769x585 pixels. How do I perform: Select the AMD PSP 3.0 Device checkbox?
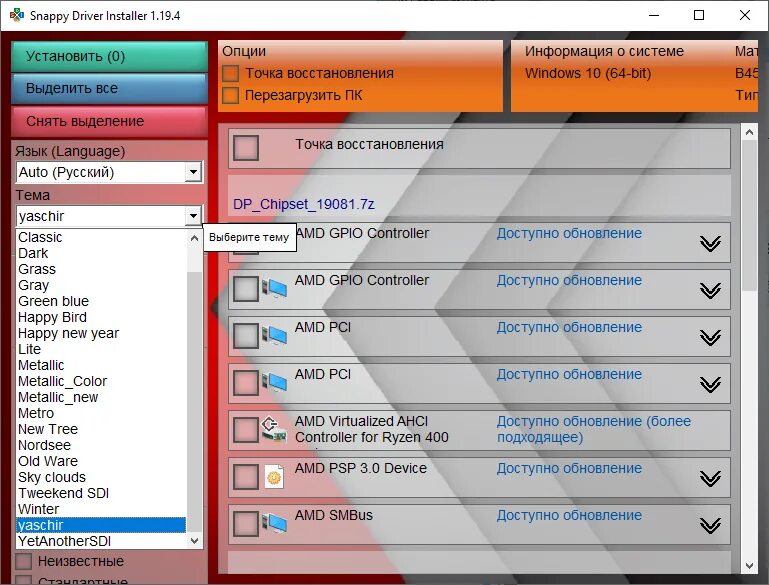tap(246, 477)
